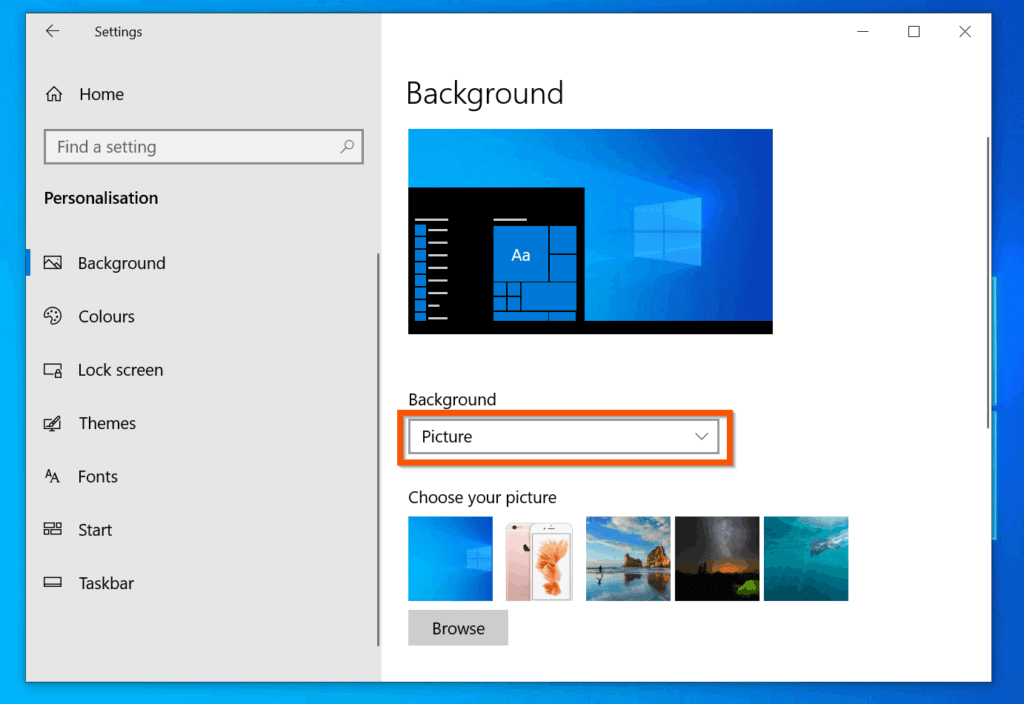Image resolution: width=1024 pixels, height=704 pixels.
Task: Open the Taskbar settings page
Action: tap(106, 583)
